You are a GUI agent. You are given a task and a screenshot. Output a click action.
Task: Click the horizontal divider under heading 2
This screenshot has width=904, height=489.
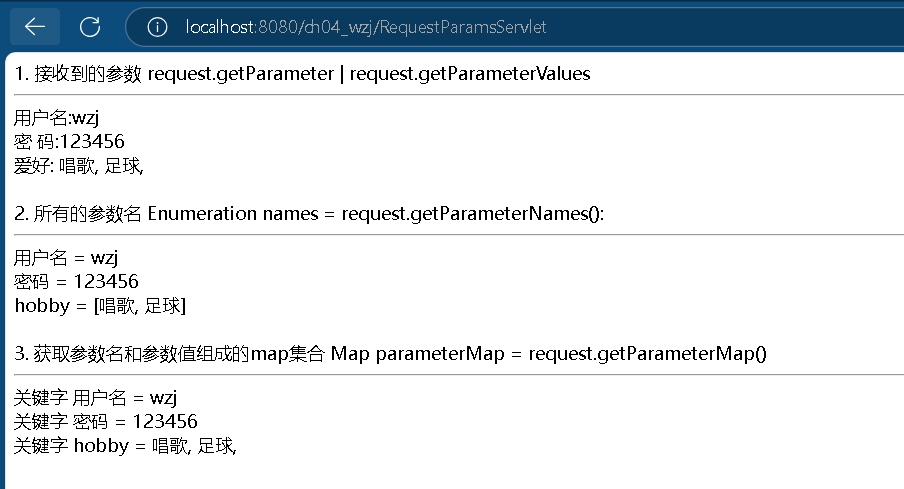pos(452,234)
